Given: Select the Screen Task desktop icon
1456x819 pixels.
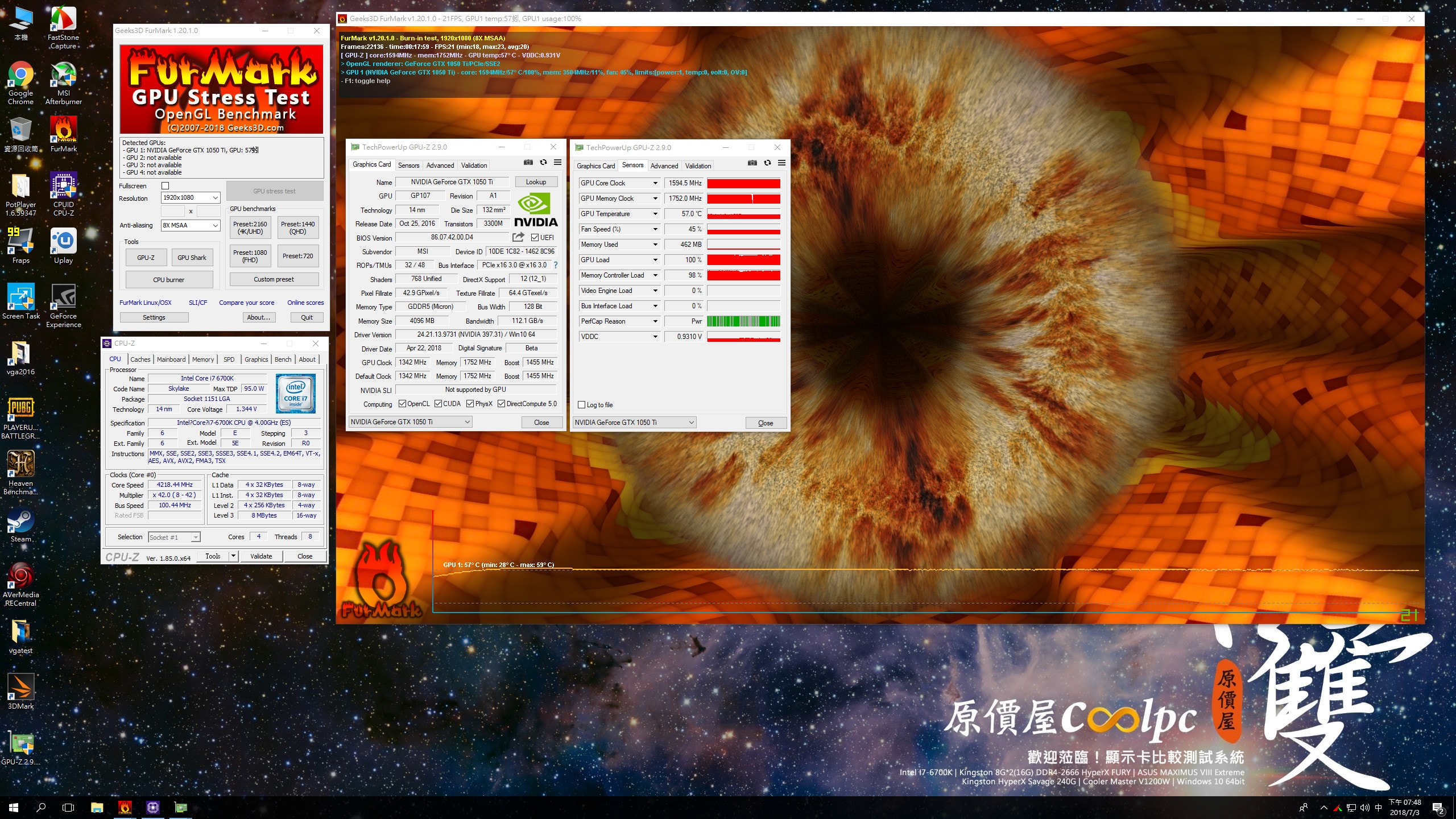Looking at the screenshot, I should pyautogui.click(x=20, y=301).
